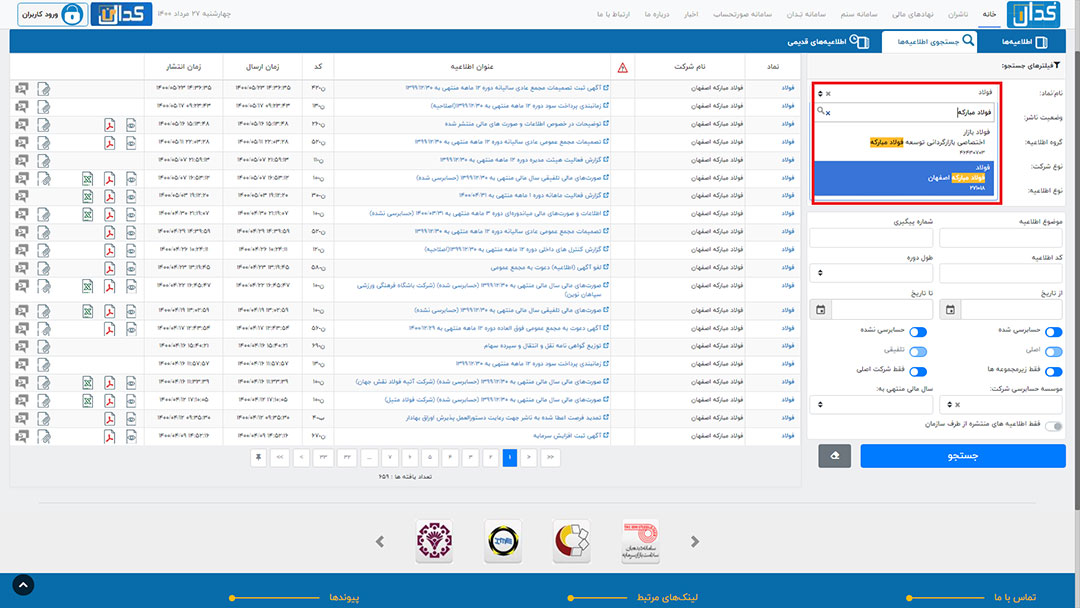1080x608 pixels.
Task: Click 'شماره پیگیری' input field
Action: coord(871,238)
